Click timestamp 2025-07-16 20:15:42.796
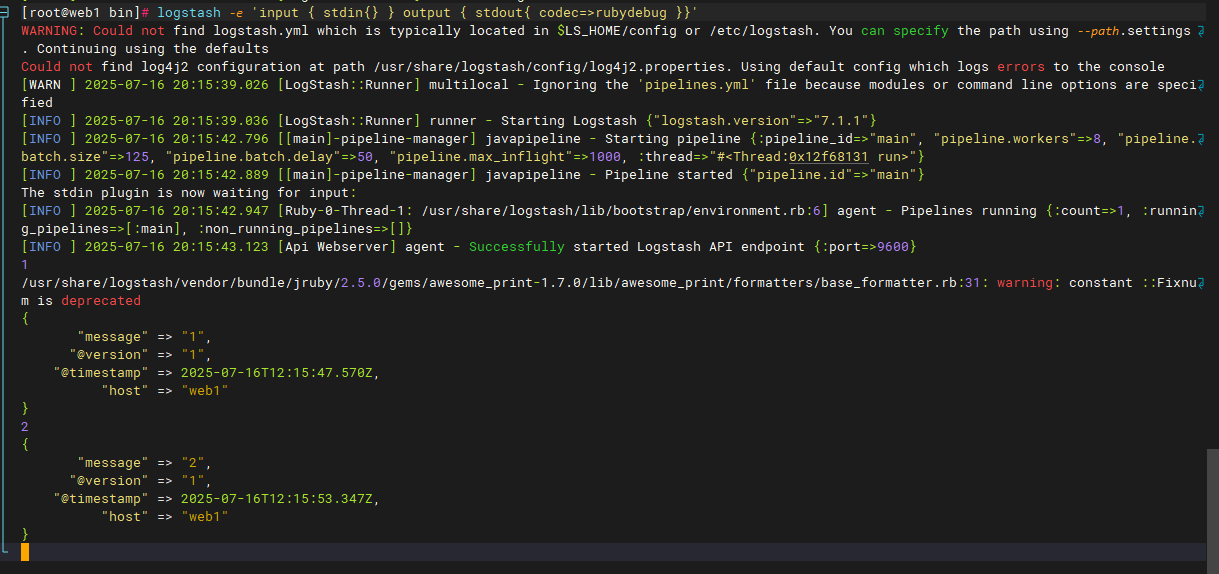This screenshot has height=574, width=1219. (177, 138)
